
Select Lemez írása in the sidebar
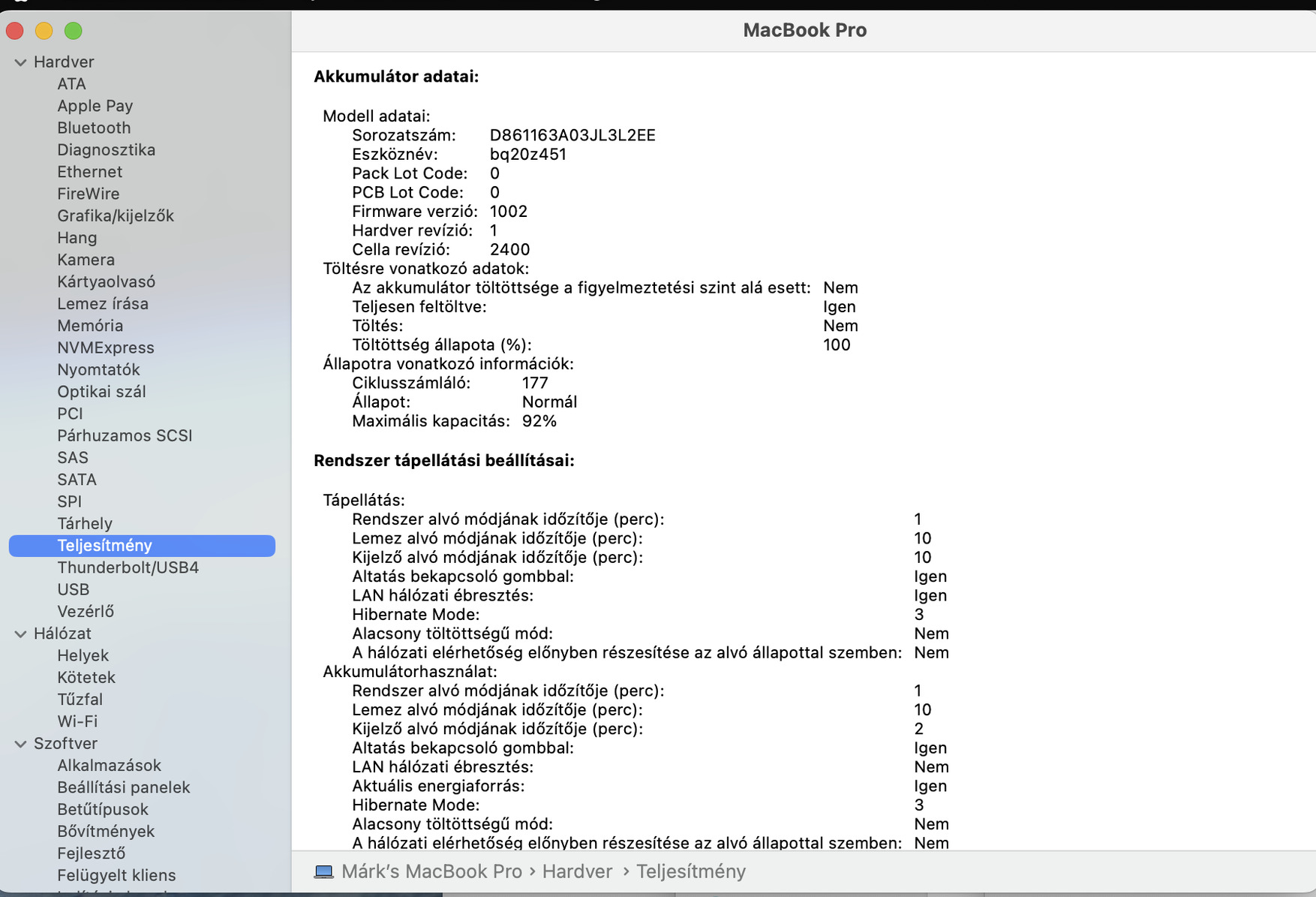(x=103, y=303)
